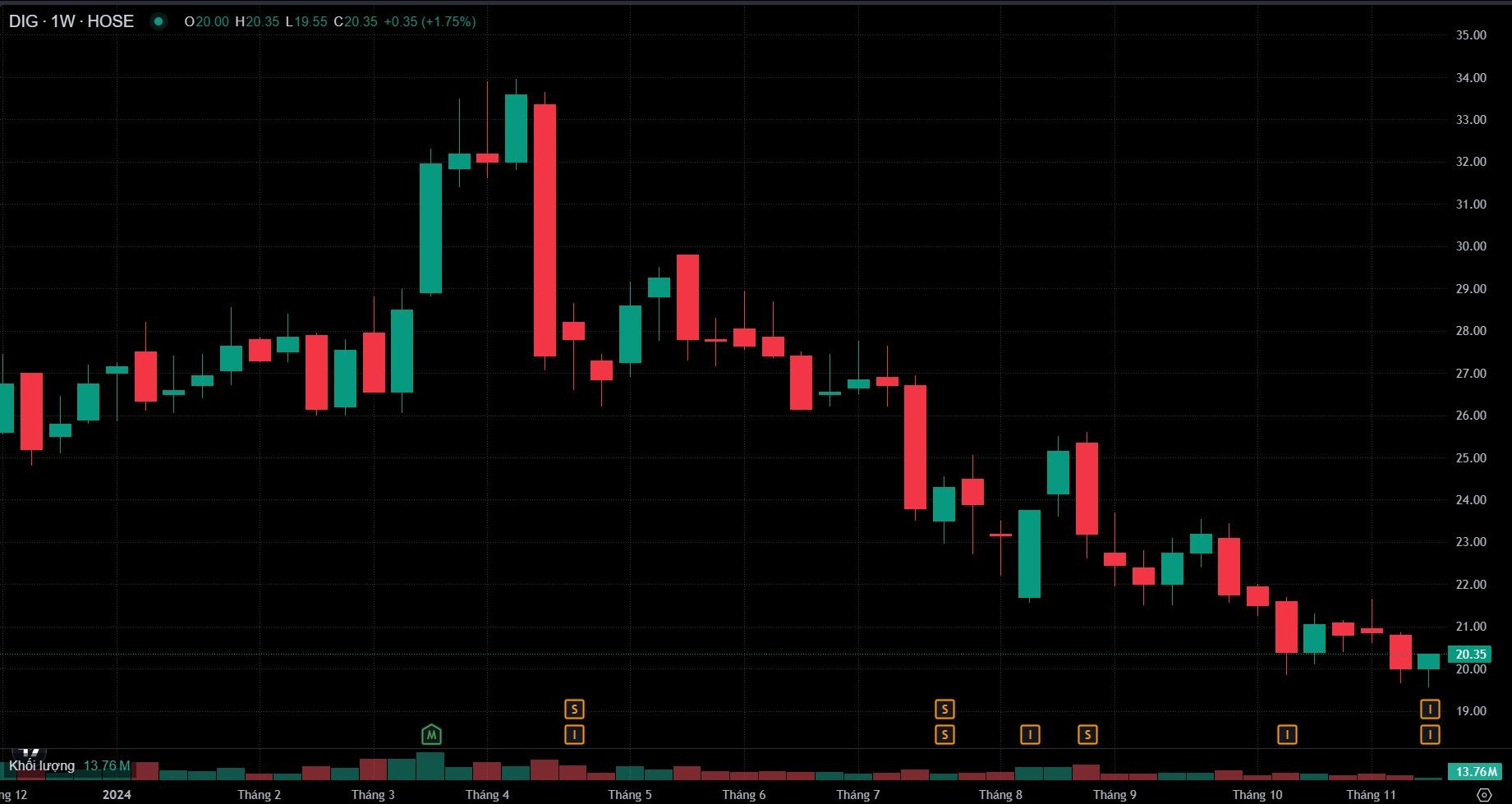Click the I marker after Tháng 10
The width and height of the screenshot is (1512, 804).
[1287, 734]
